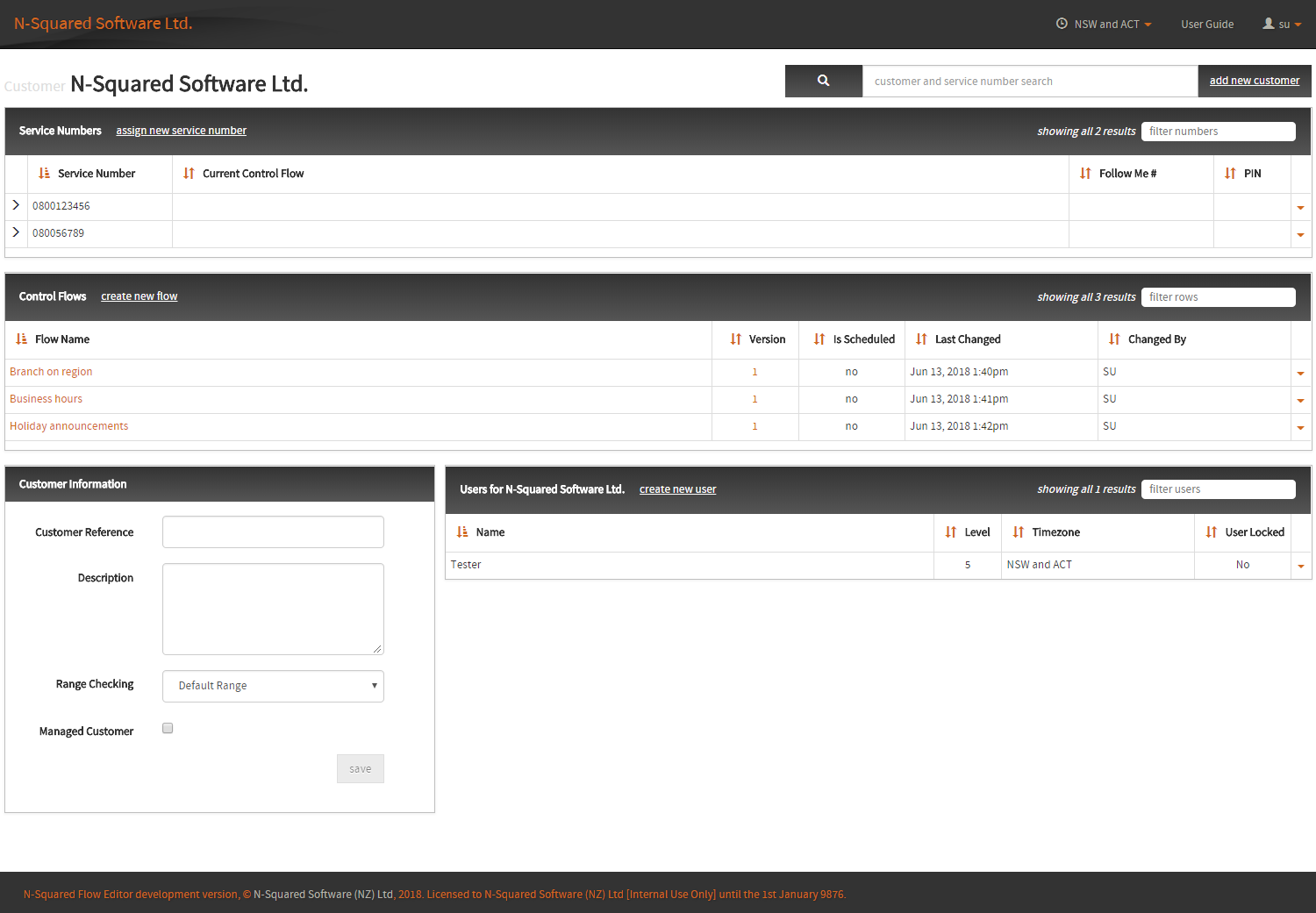Sort by Changed By icon
Image resolution: width=1316 pixels, height=913 pixels.
click(x=1114, y=339)
